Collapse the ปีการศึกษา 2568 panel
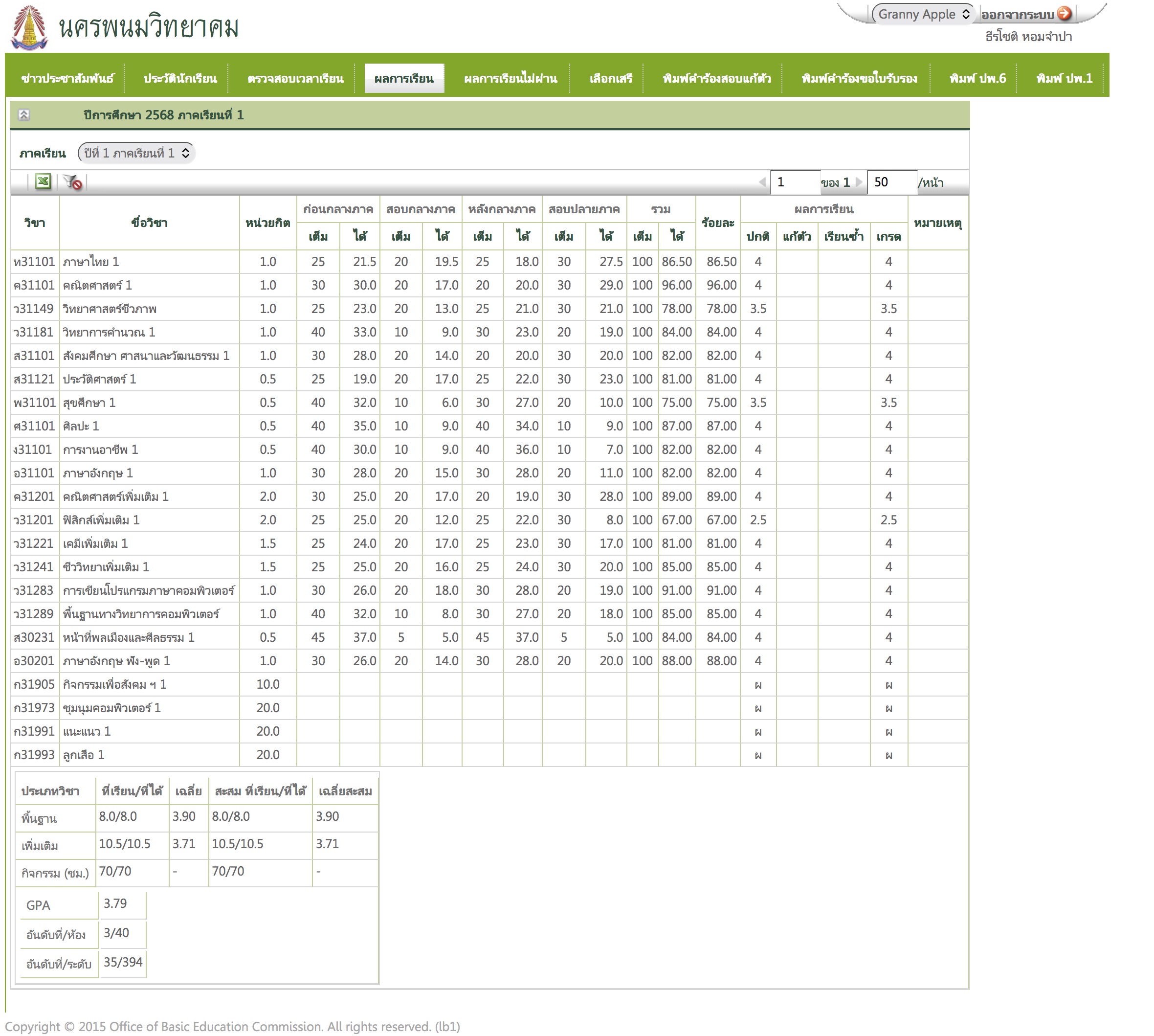The width and height of the screenshot is (1154, 1036). (x=24, y=115)
